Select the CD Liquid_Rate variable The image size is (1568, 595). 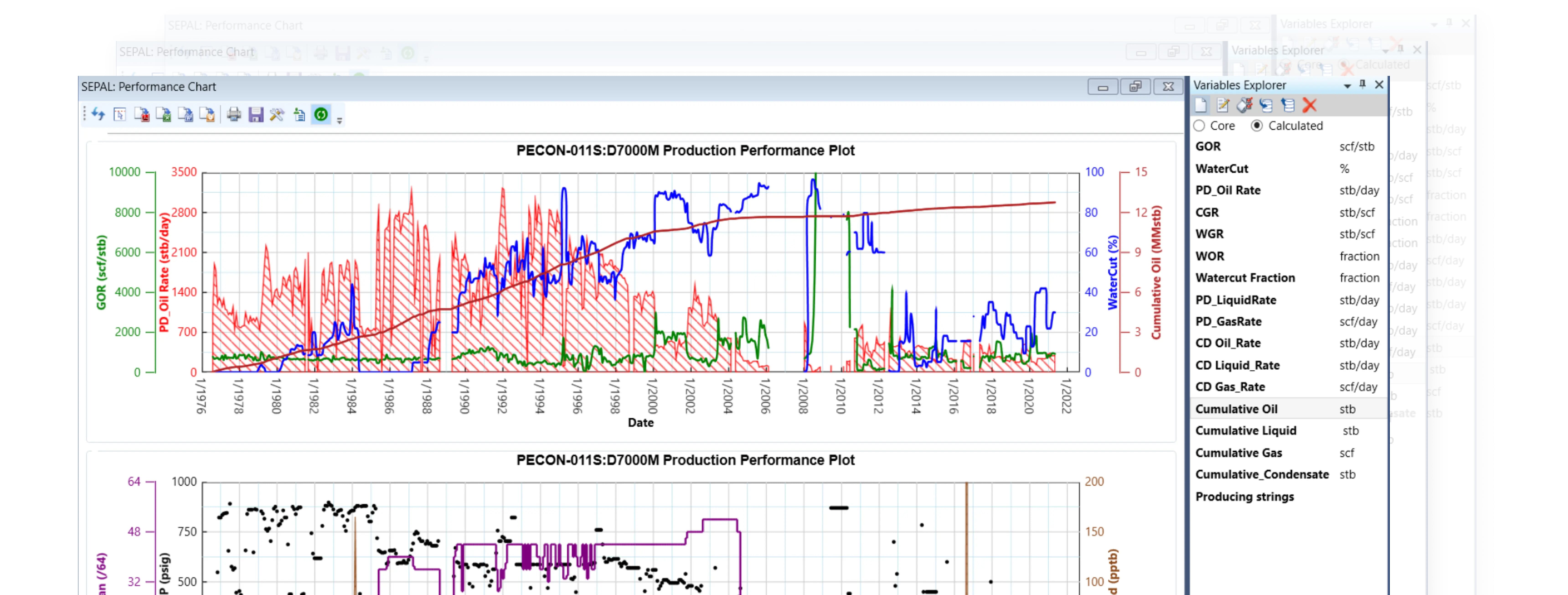[x=1289, y=365]
